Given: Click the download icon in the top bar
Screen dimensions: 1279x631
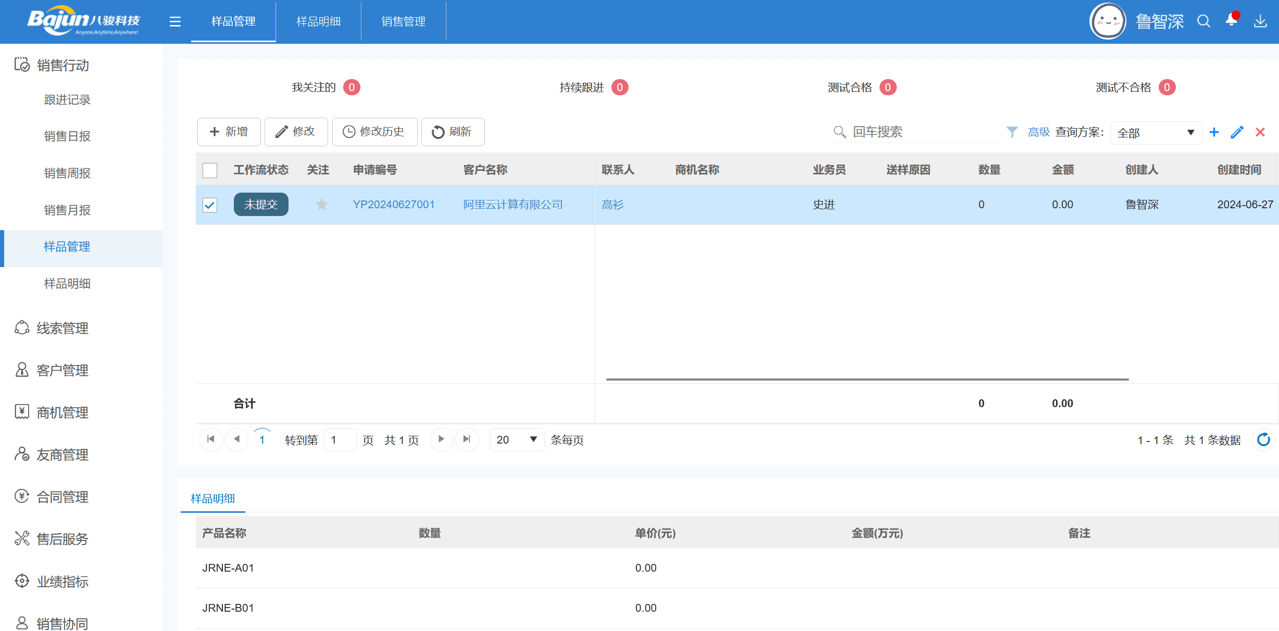Looking at the screenshot, I should point(1261,20).
